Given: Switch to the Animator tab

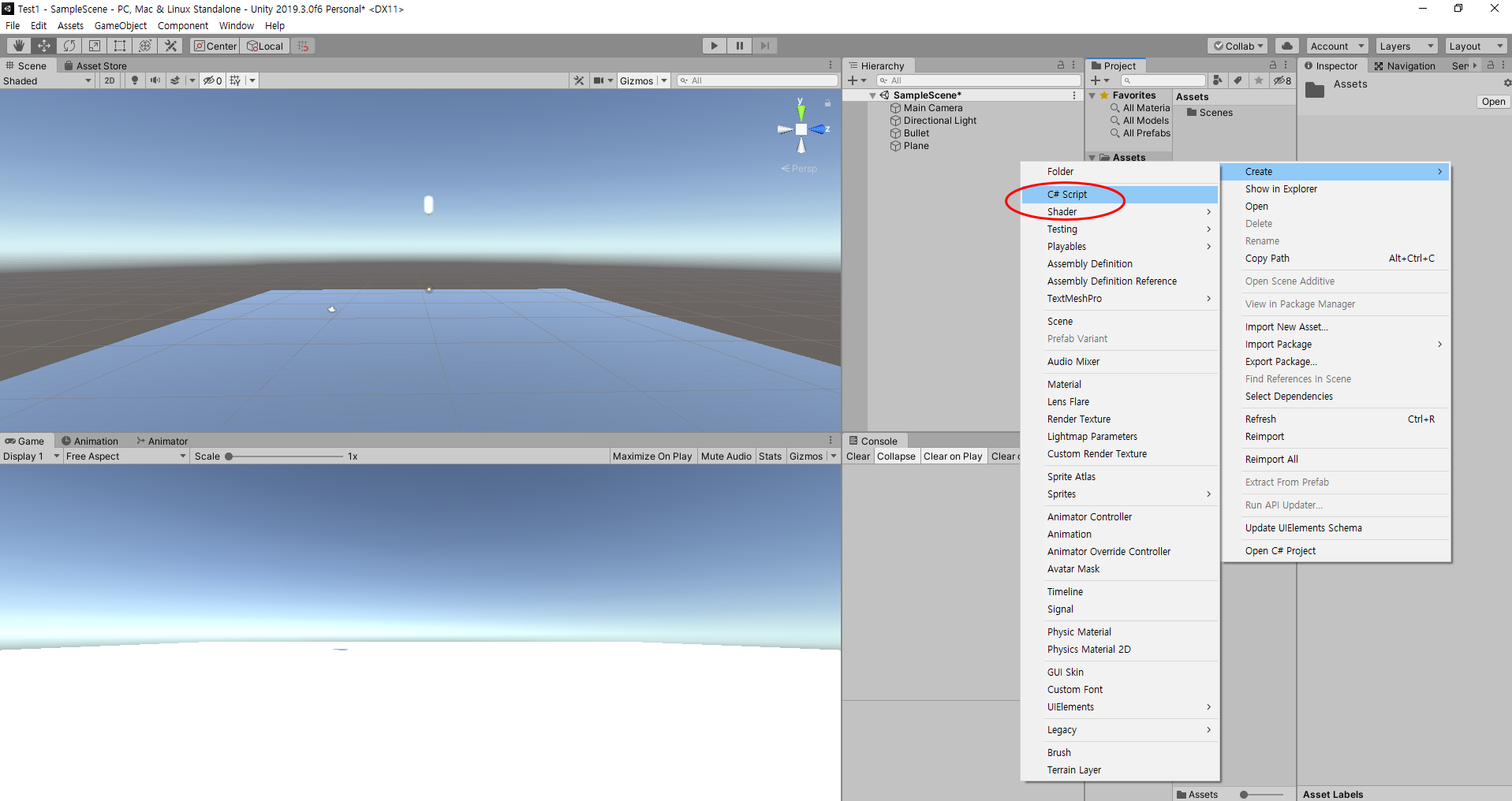Looking at the screenshot, I should coord(162,441).
